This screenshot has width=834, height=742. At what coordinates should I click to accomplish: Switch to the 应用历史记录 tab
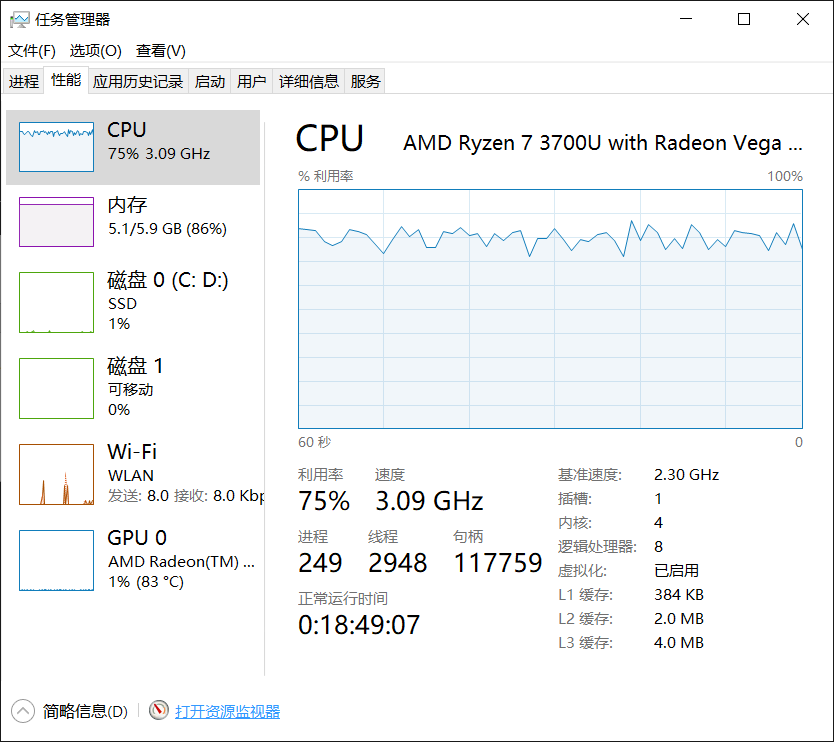point(138,82)
